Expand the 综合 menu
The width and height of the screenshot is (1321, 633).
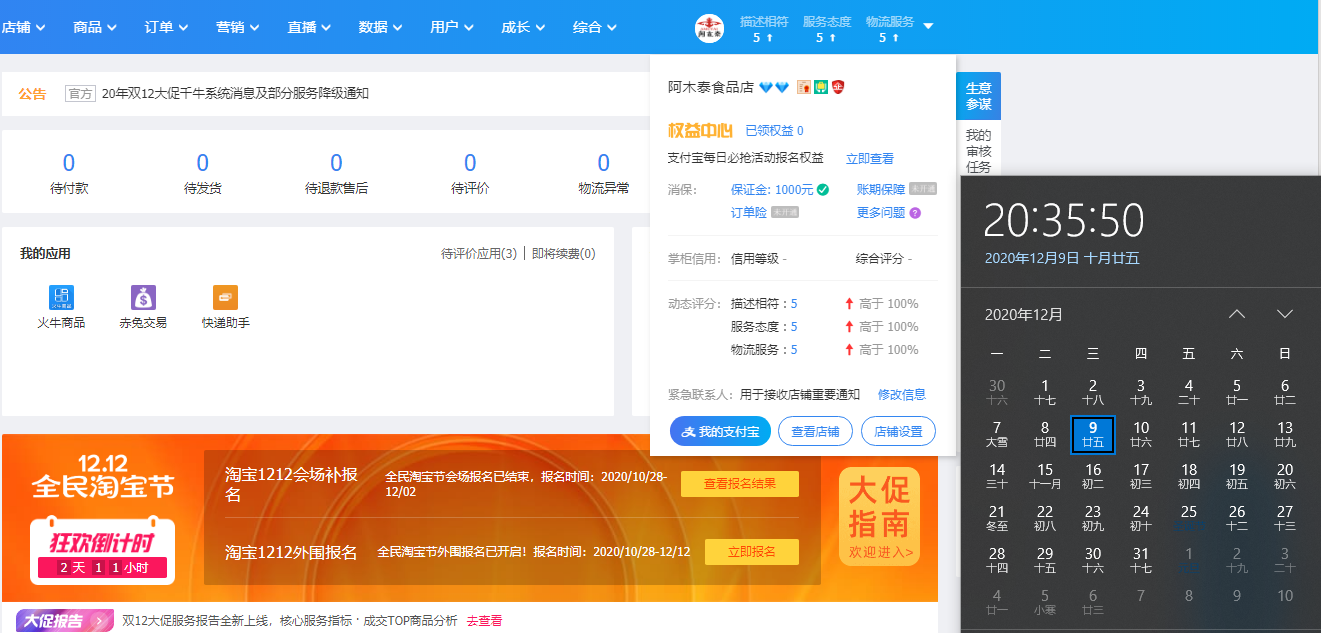[x=596, y=27]
